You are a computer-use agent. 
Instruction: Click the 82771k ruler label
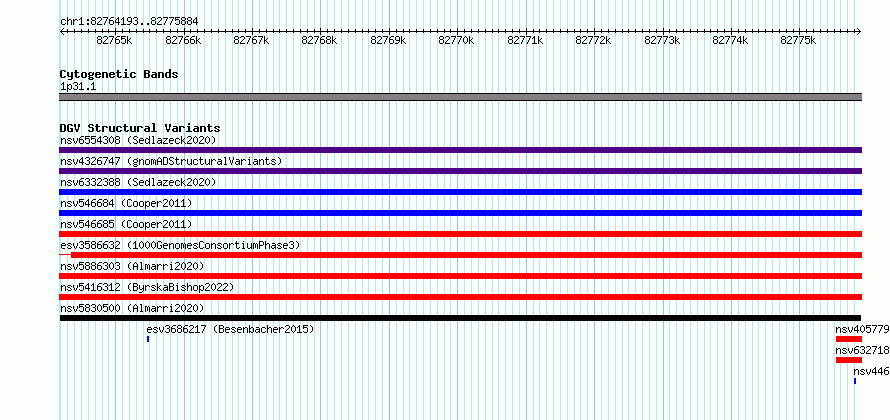coord(525,40)
